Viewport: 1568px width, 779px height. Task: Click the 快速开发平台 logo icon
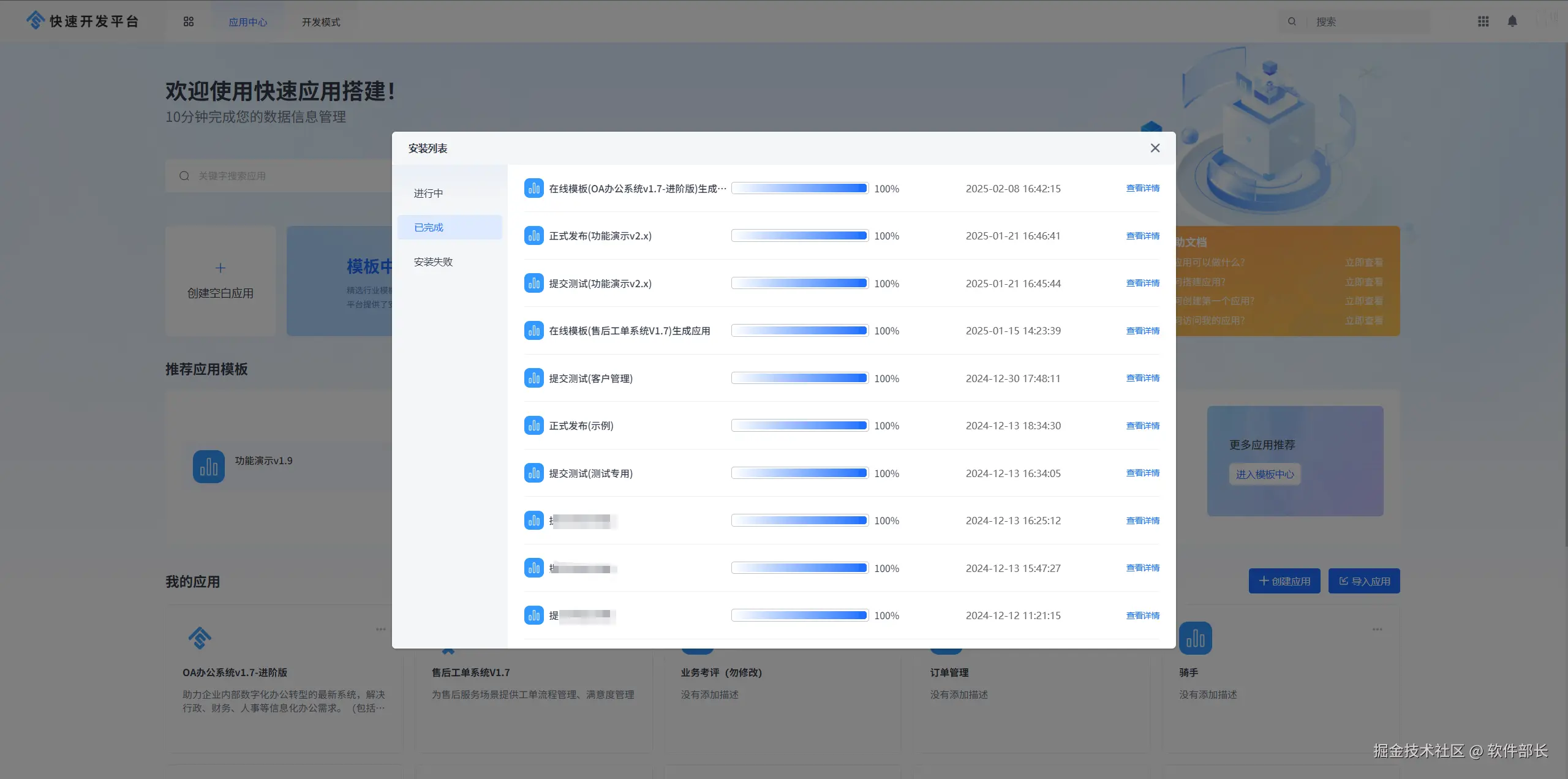tap(36, 20)
